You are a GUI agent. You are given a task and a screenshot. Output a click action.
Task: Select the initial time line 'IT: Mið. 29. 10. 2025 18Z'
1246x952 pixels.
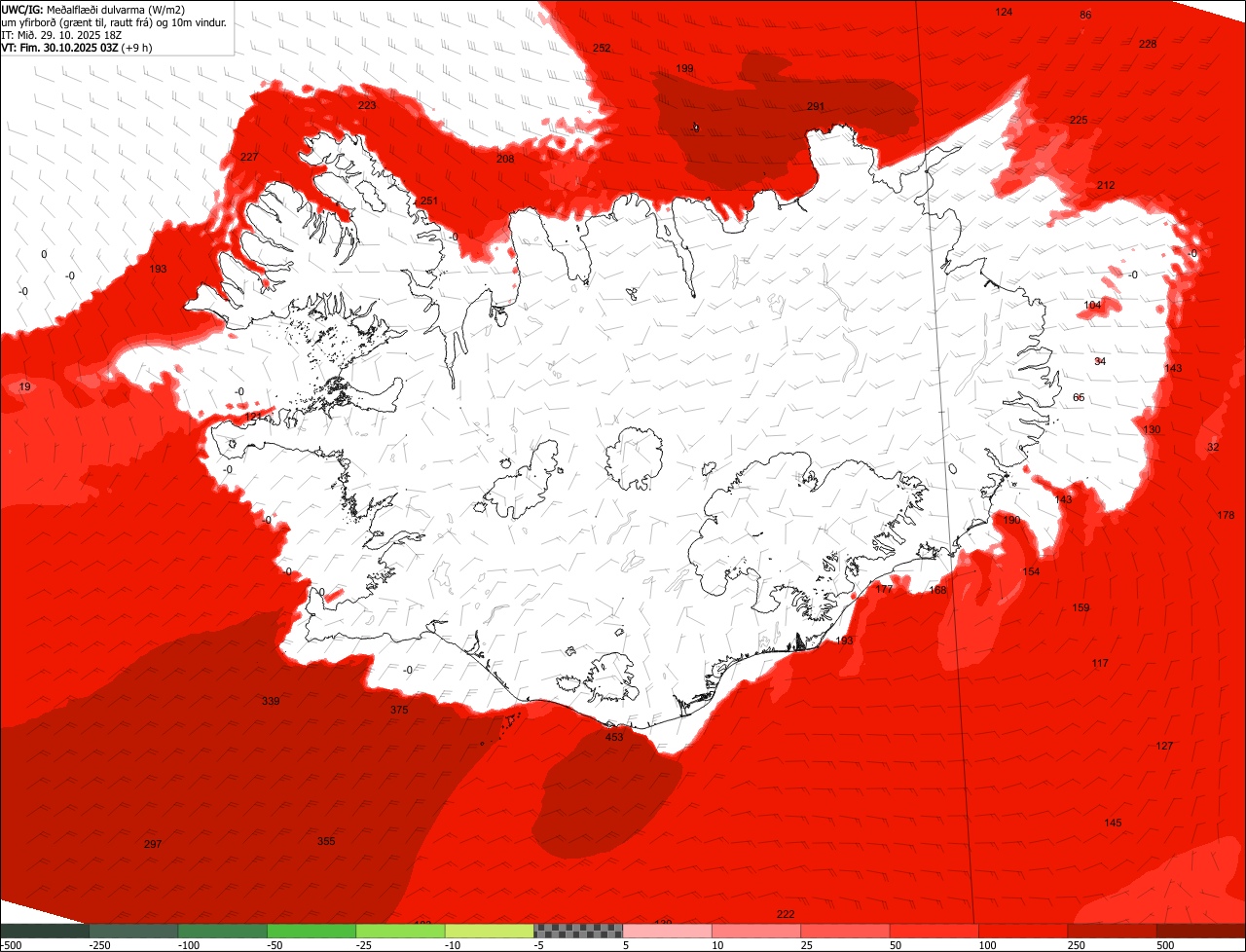(x=61, y=34)
